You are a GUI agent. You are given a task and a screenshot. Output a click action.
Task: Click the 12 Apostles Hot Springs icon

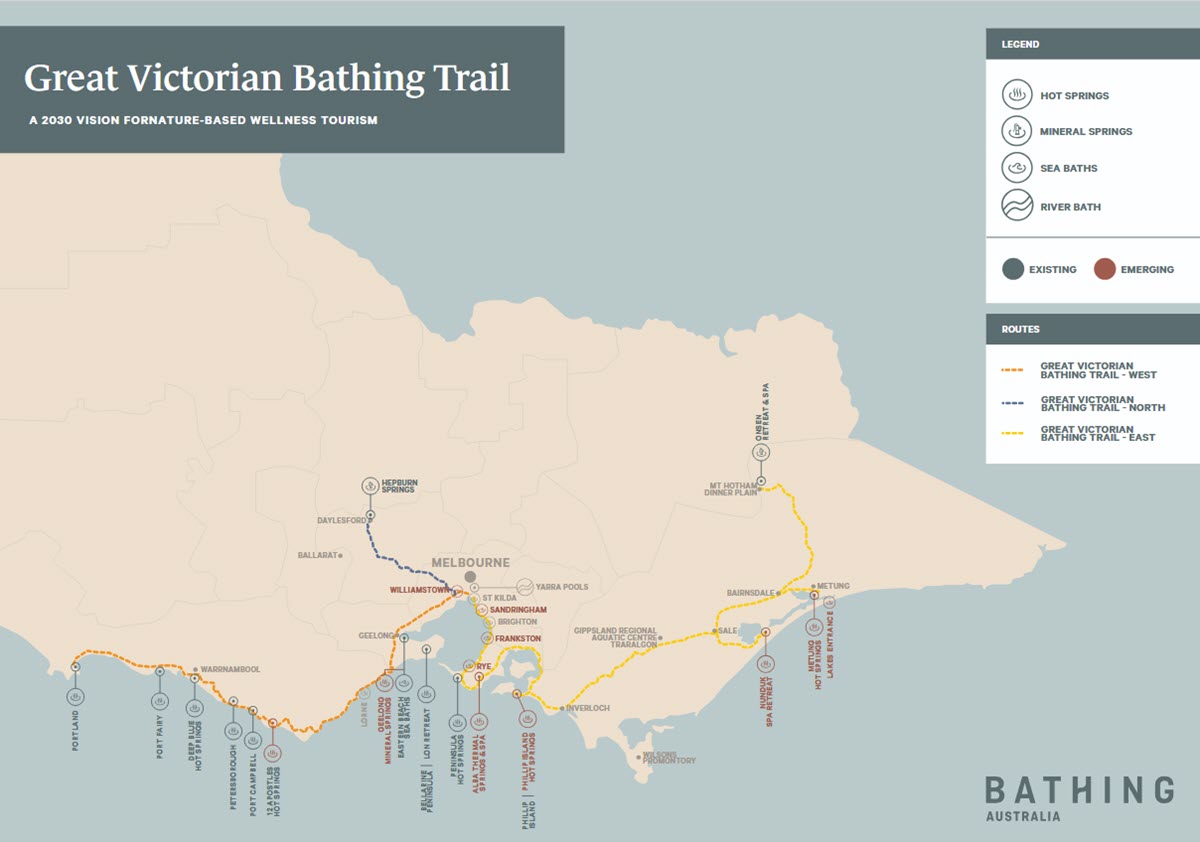click(273, 751)
